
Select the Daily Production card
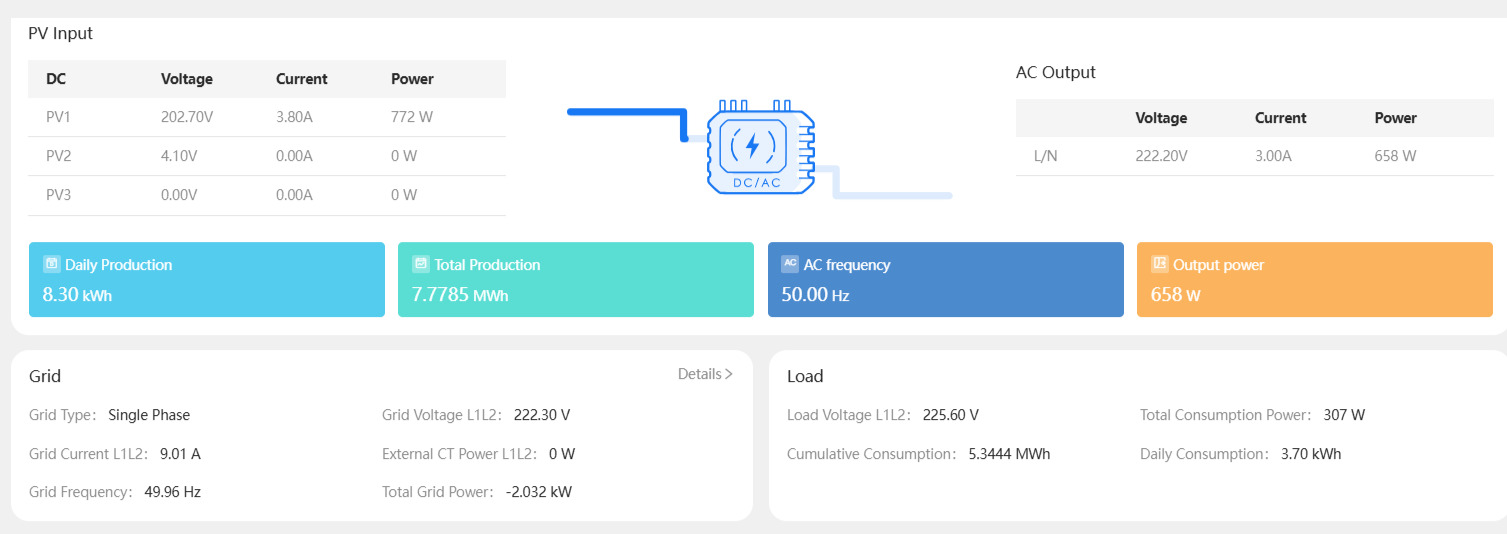click(x=207, y=279)
